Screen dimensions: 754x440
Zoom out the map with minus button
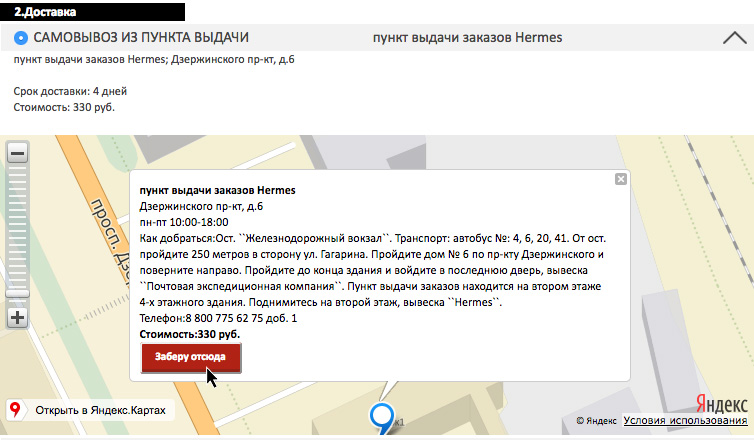coord(17,153)
